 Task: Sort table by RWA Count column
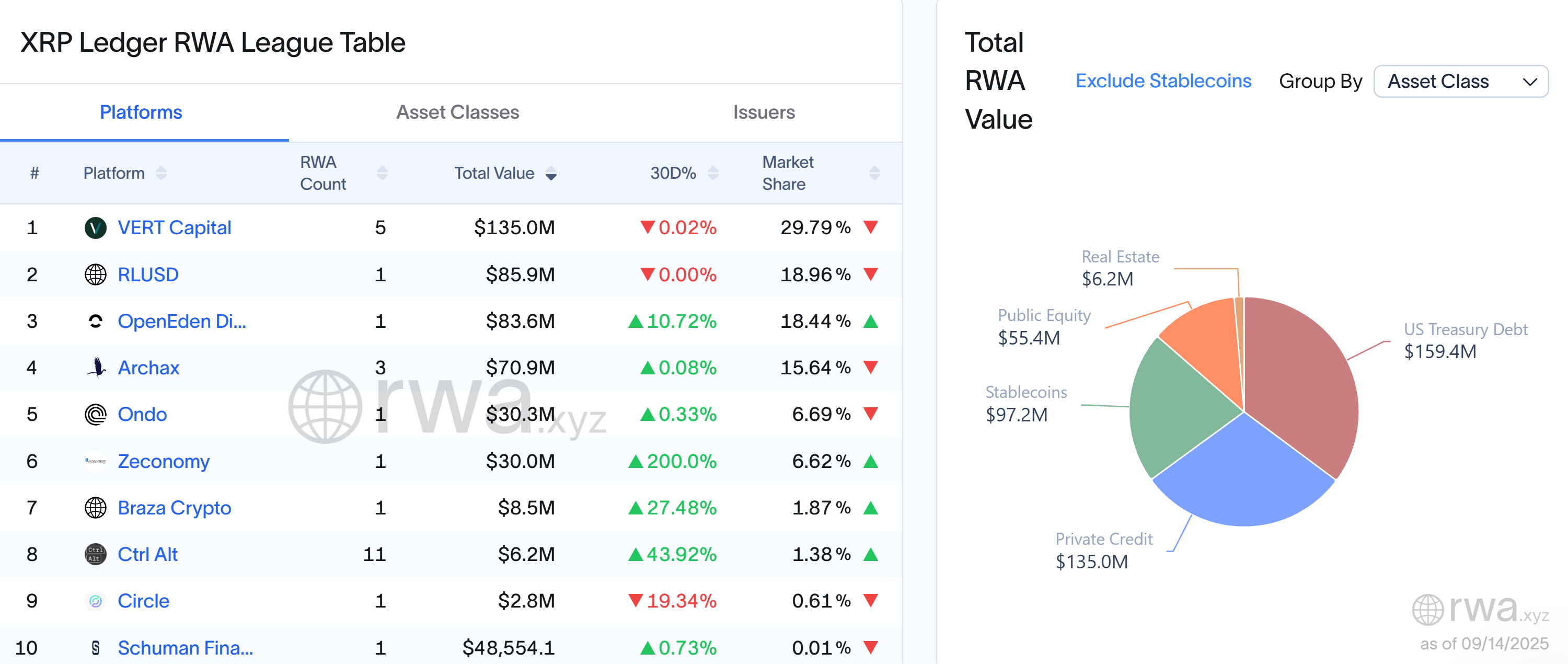point(382,174)
